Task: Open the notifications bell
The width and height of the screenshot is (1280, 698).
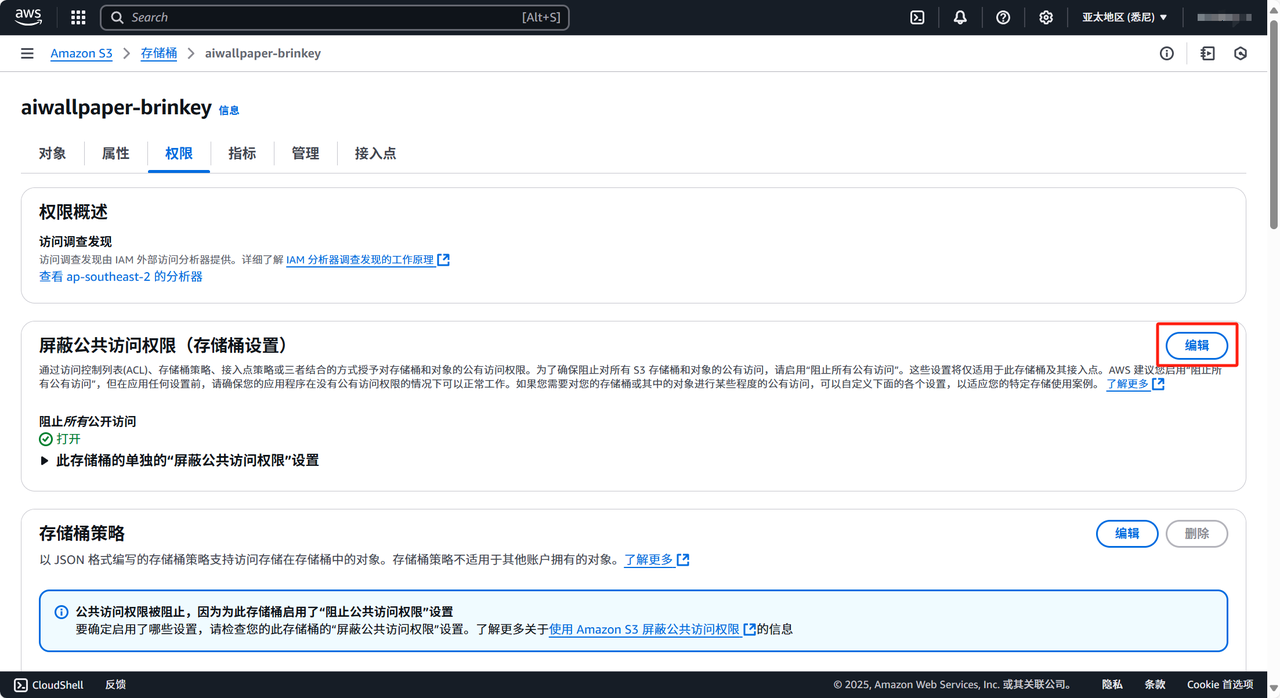Action: [960, 17]
